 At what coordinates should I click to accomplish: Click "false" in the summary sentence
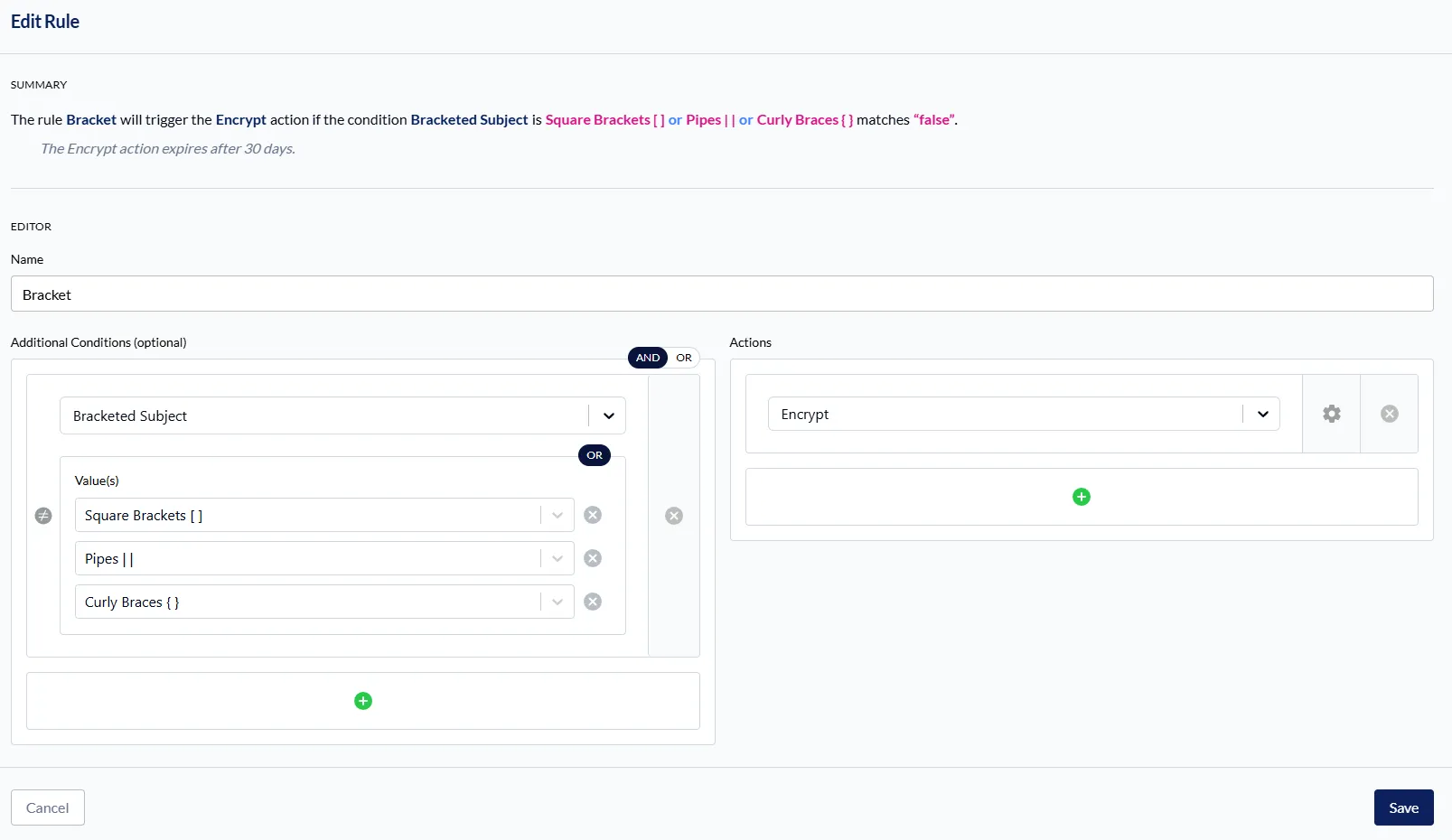tap(934, 119)
